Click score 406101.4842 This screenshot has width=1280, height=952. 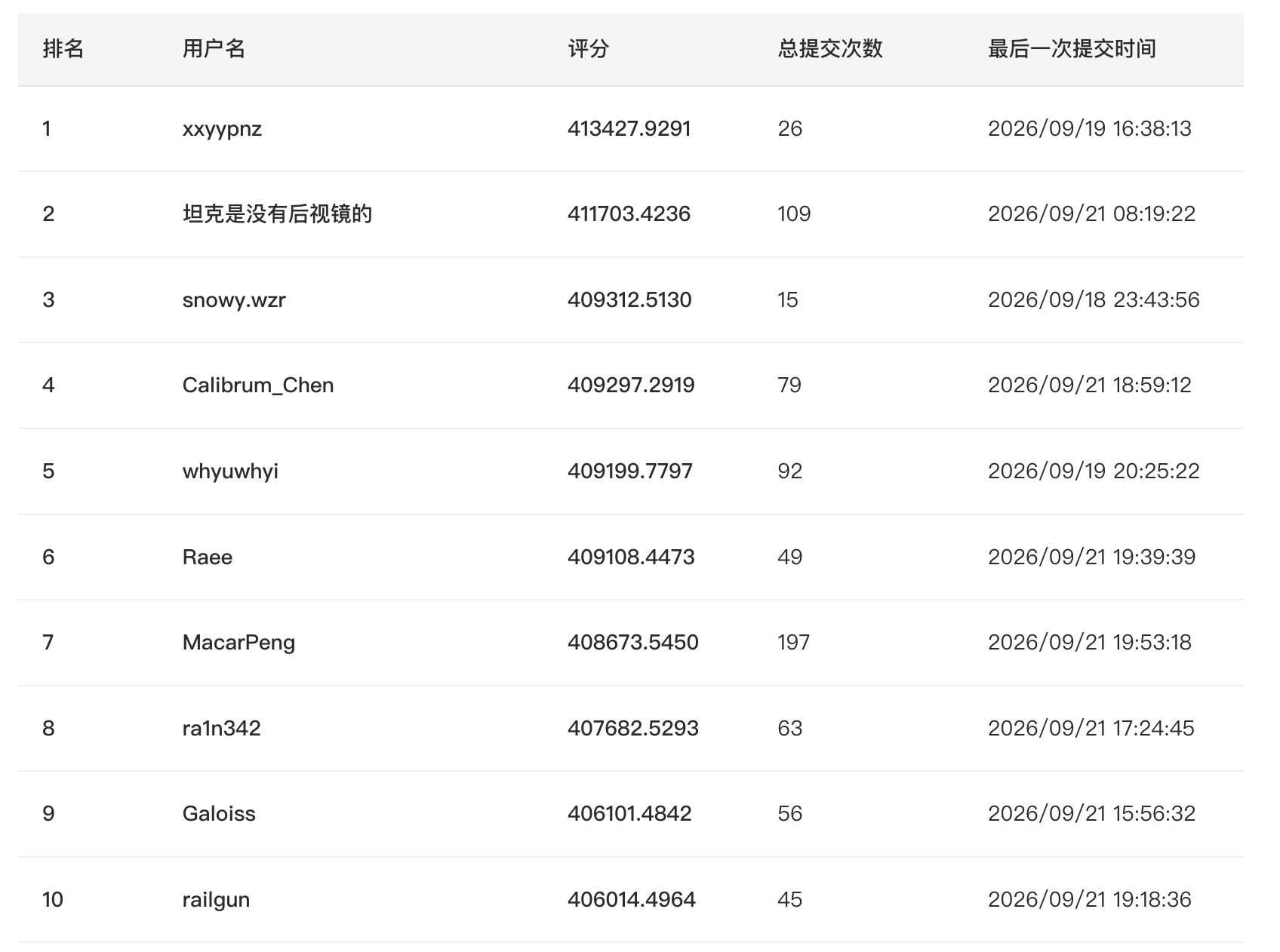pos(629,814)
